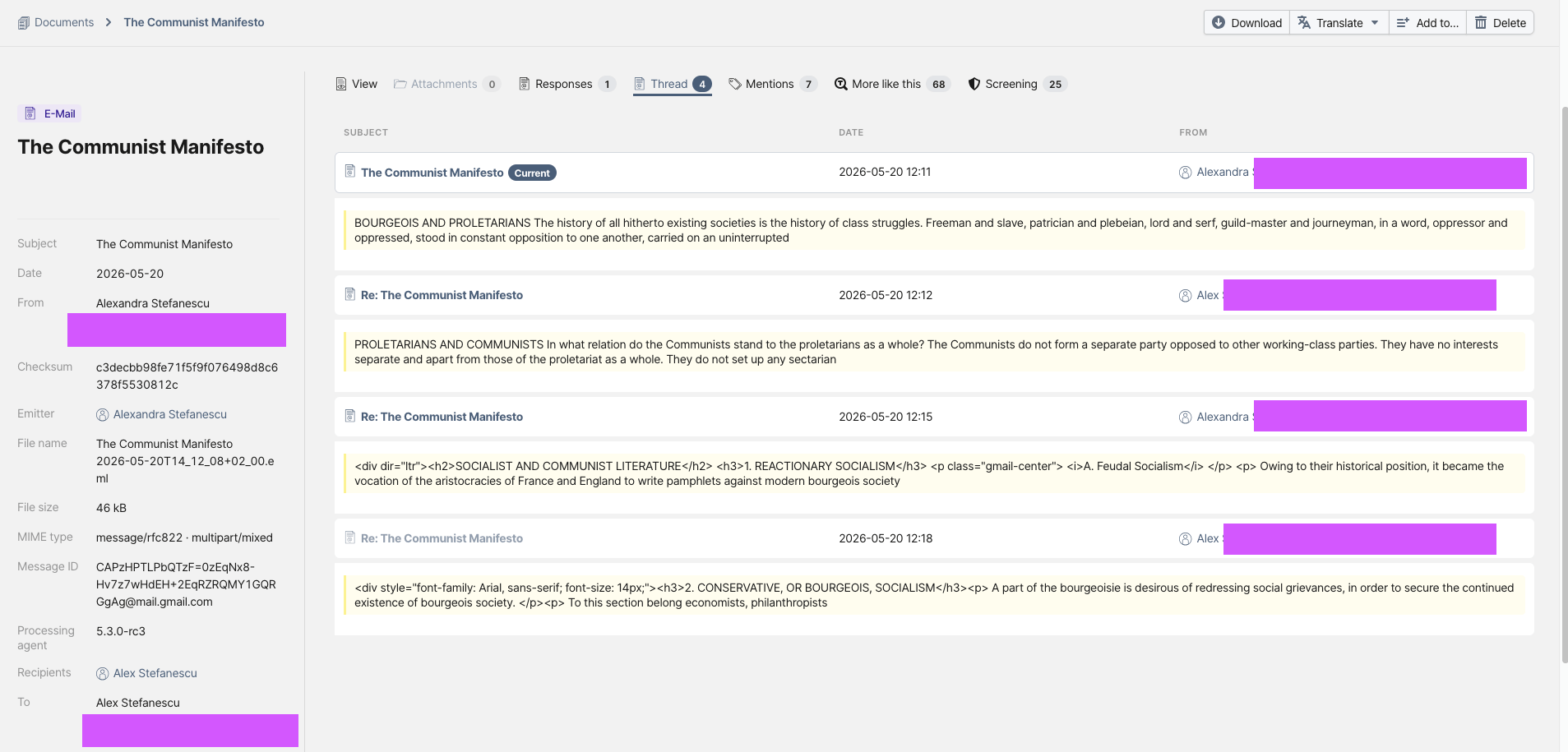Click the Attachments folder icon

[400, 84]
